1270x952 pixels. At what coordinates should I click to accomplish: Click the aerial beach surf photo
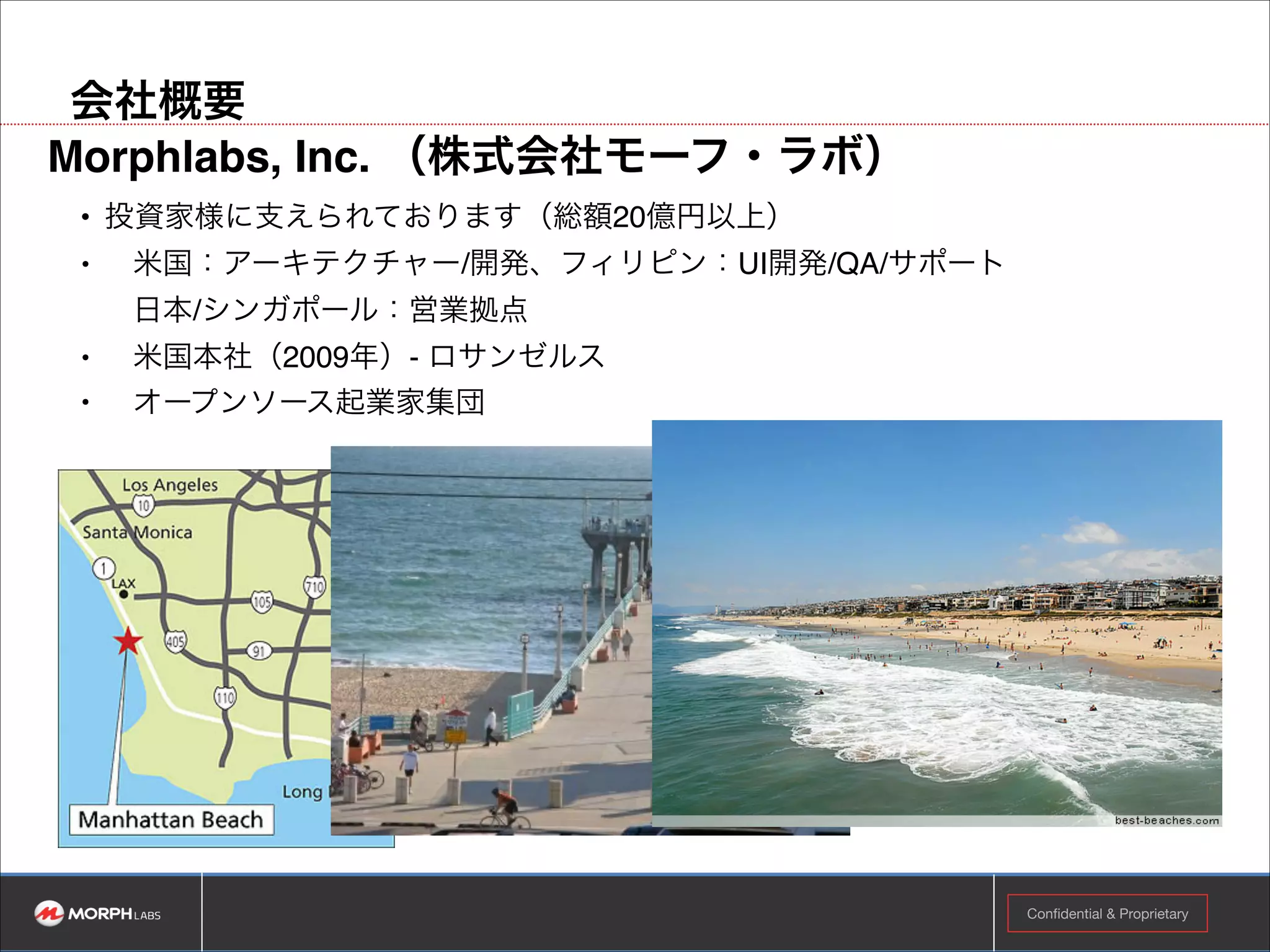937,623
